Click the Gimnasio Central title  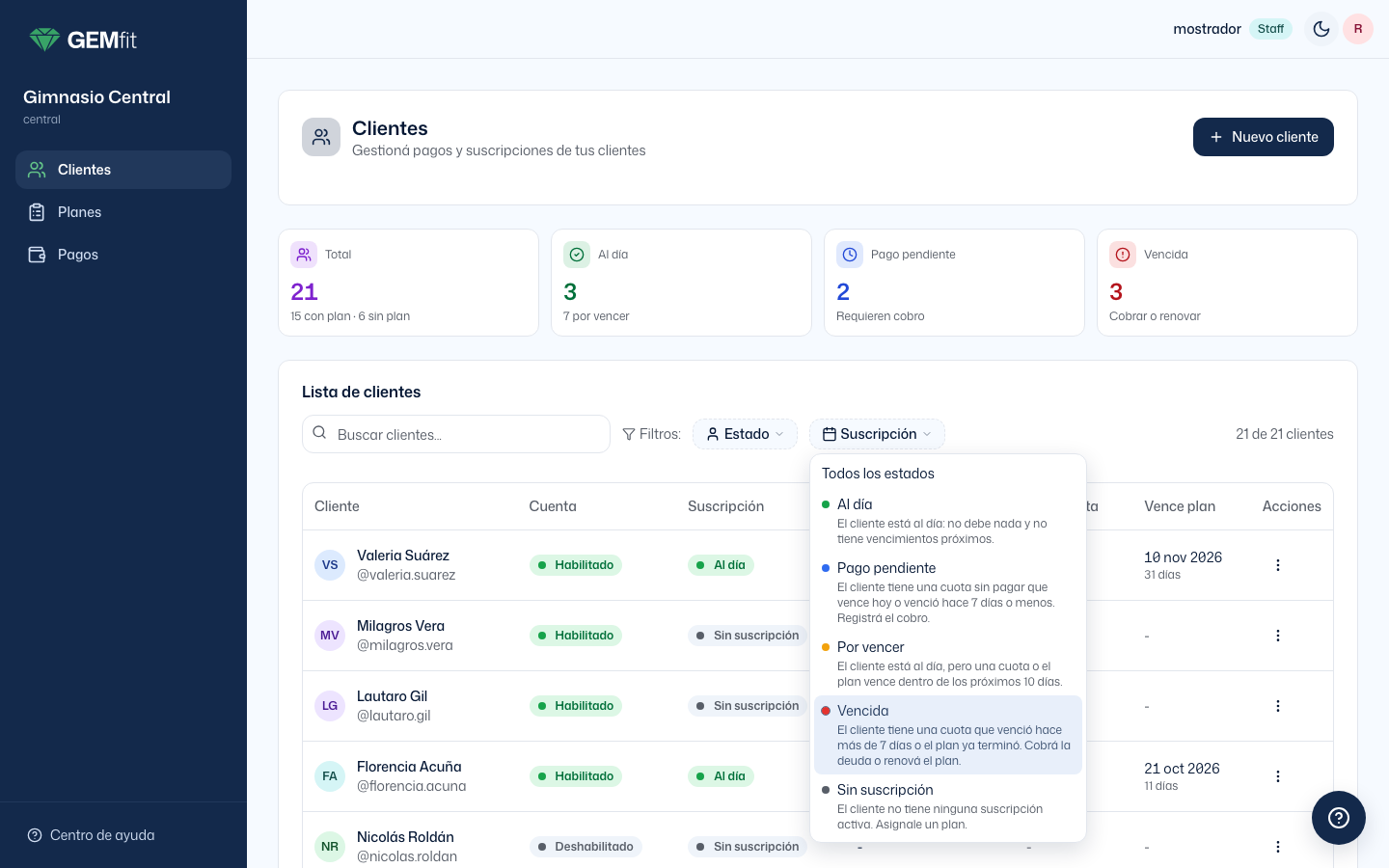pyautogui.click(x=96, y=97)
